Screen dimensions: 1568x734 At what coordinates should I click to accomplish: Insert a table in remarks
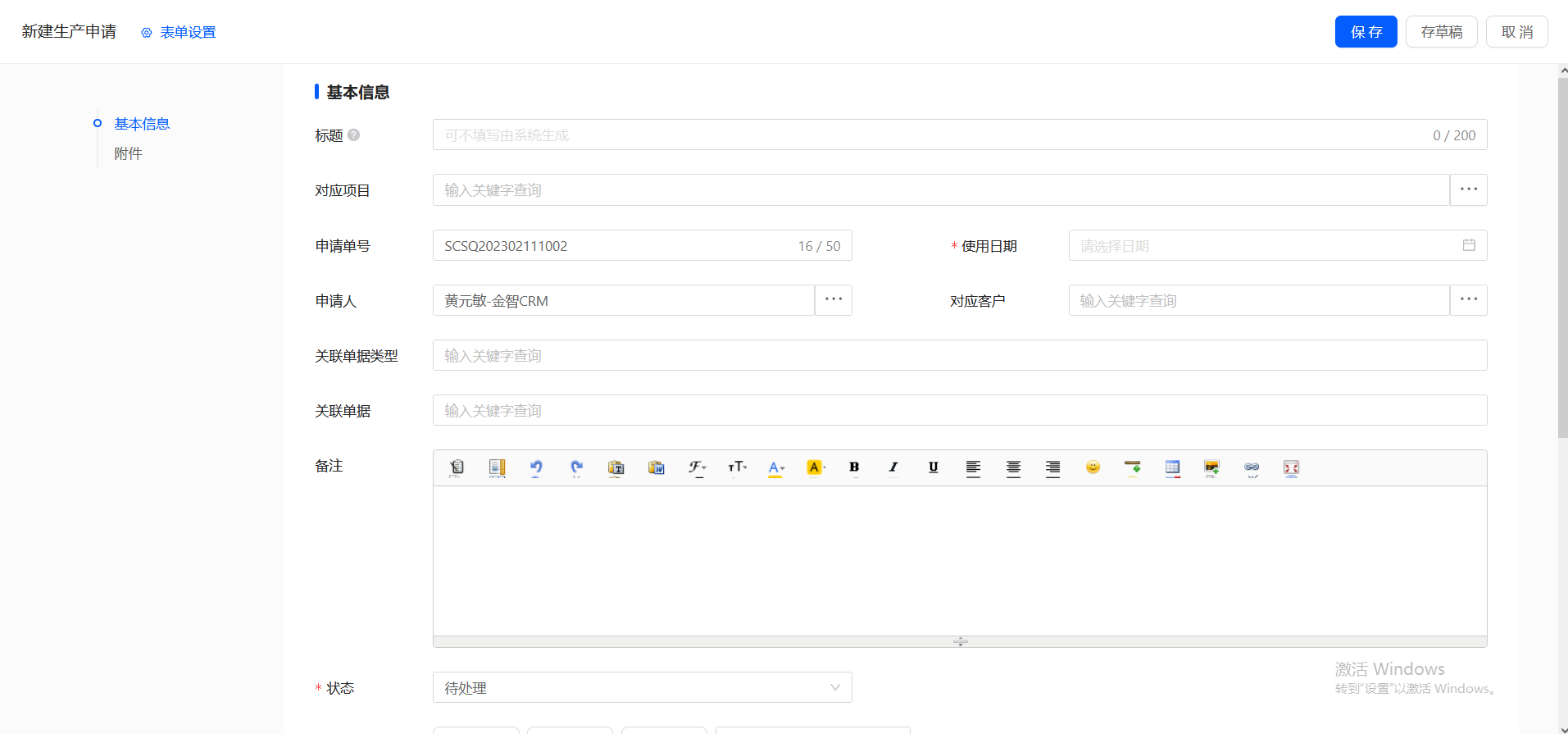tap(1172, 467)
